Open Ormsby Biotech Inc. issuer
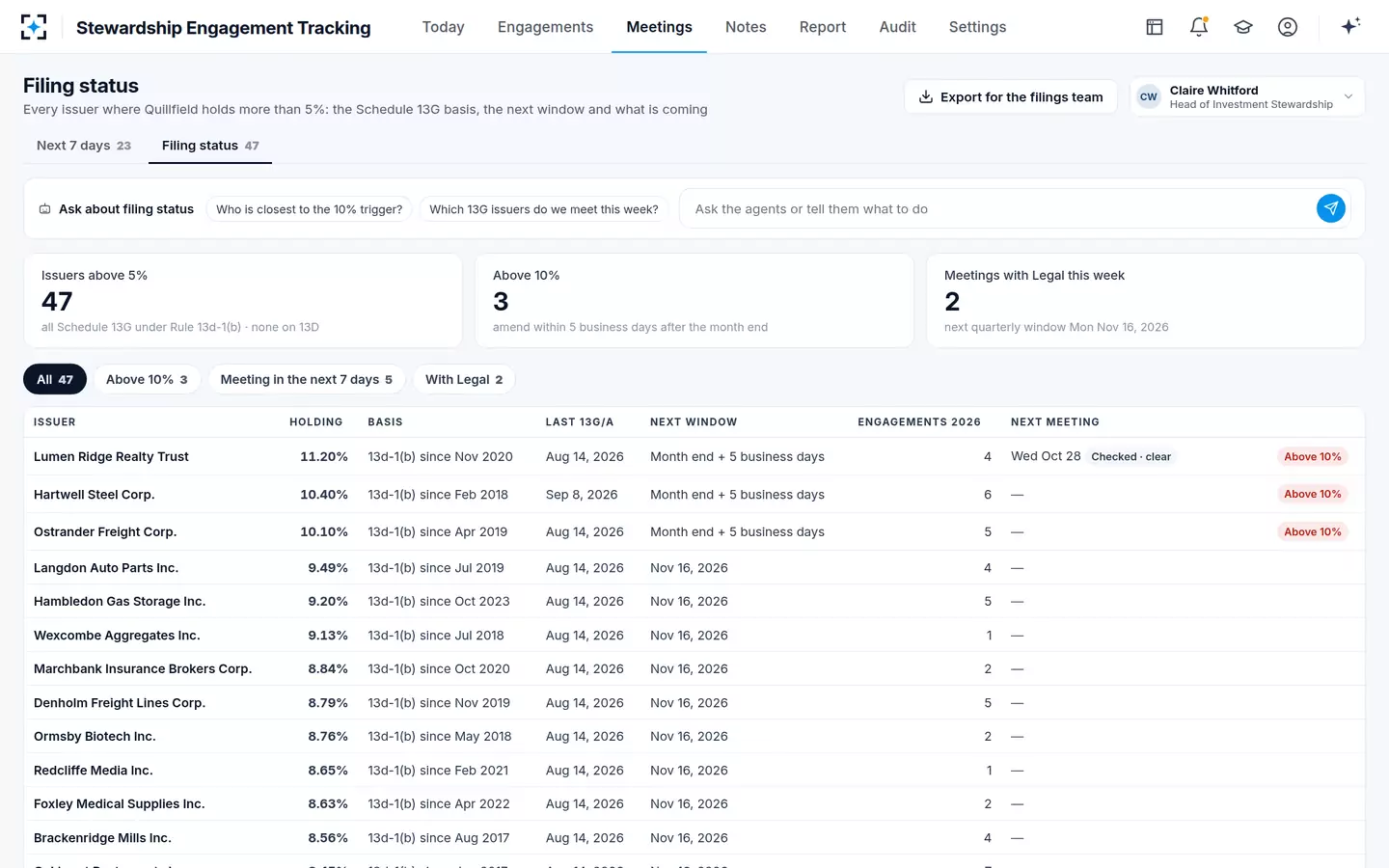This screenshot has height=868, width=1389. [x=95, y=736]
